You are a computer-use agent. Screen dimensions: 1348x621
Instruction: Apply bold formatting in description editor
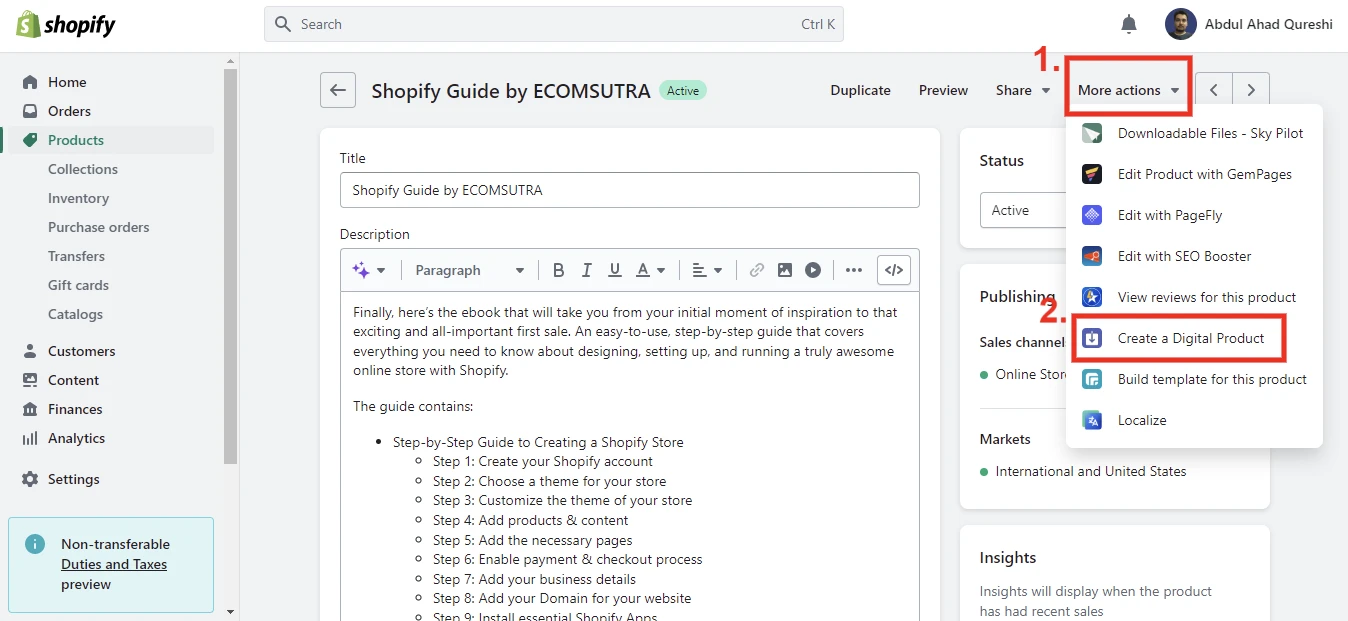pos(559,270)
